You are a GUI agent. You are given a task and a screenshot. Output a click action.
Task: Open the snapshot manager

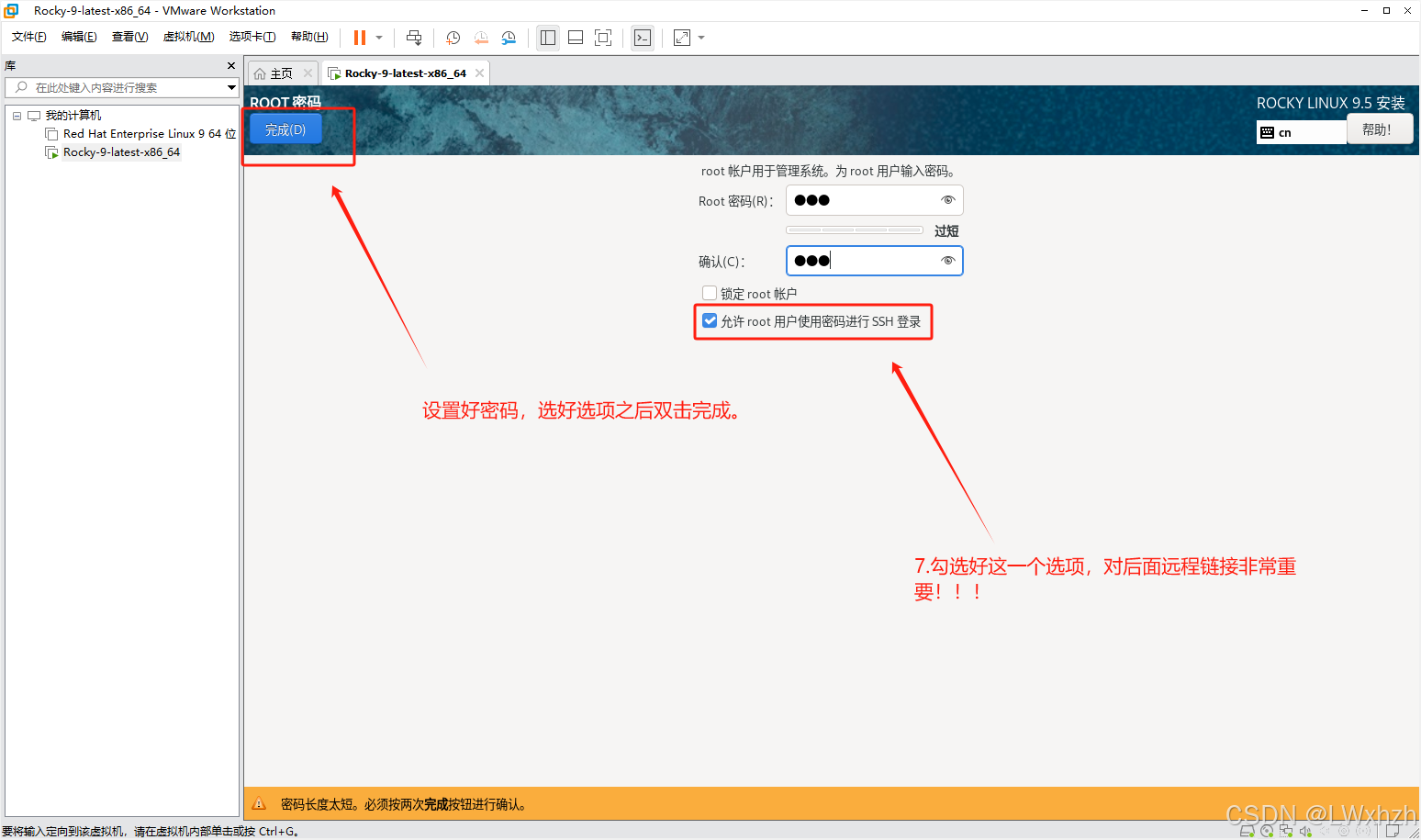pos(509,38)
